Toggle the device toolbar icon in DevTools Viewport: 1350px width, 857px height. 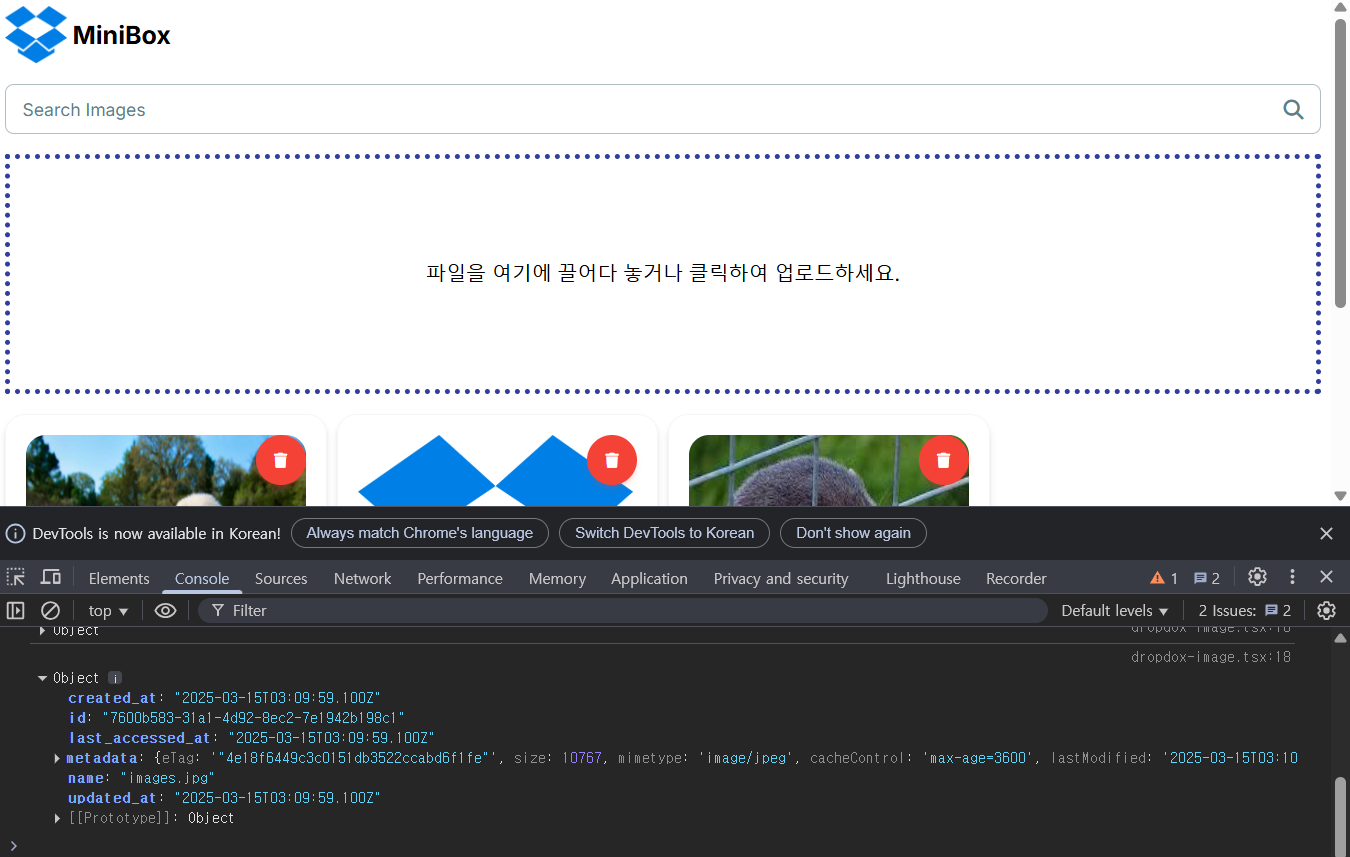click(x=50, y=577)
